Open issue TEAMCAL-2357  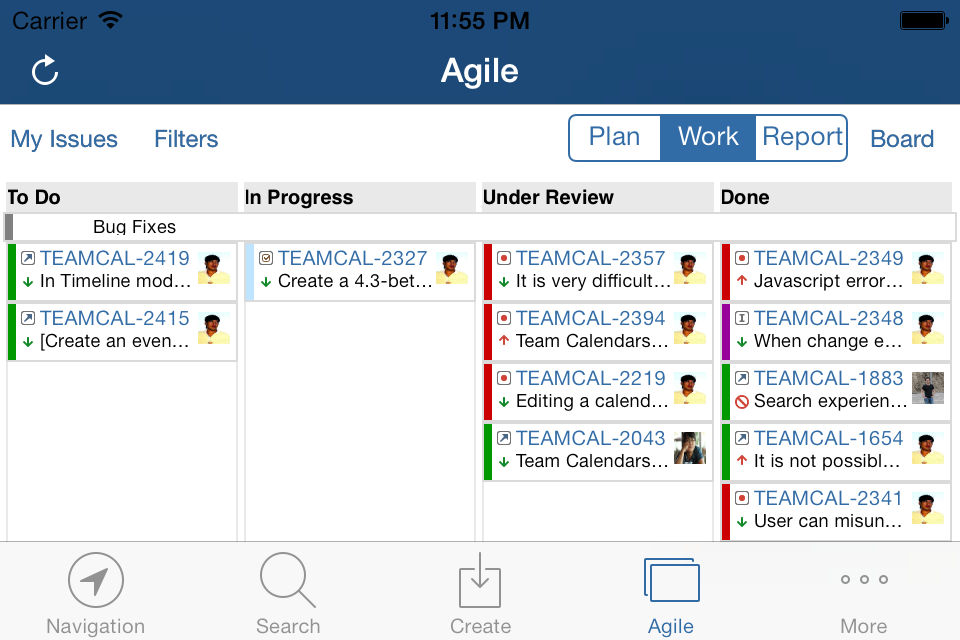(590, 259)
